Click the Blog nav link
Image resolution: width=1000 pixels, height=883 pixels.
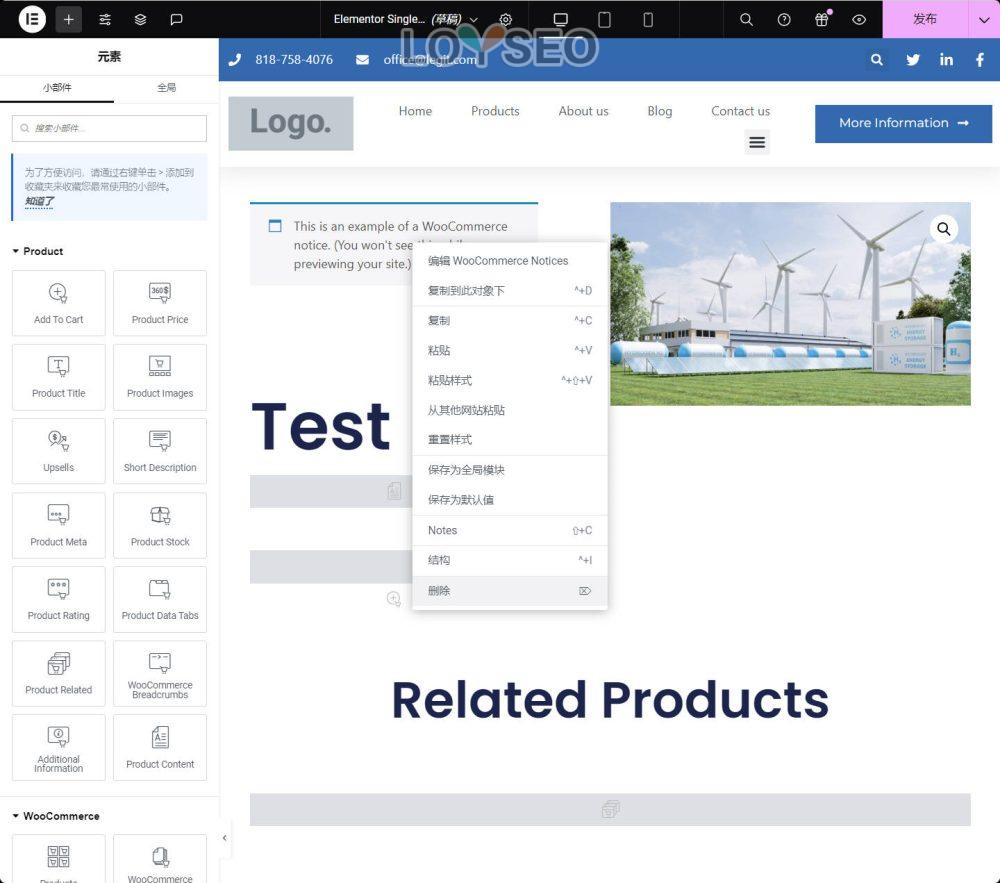tap(659, 111)
